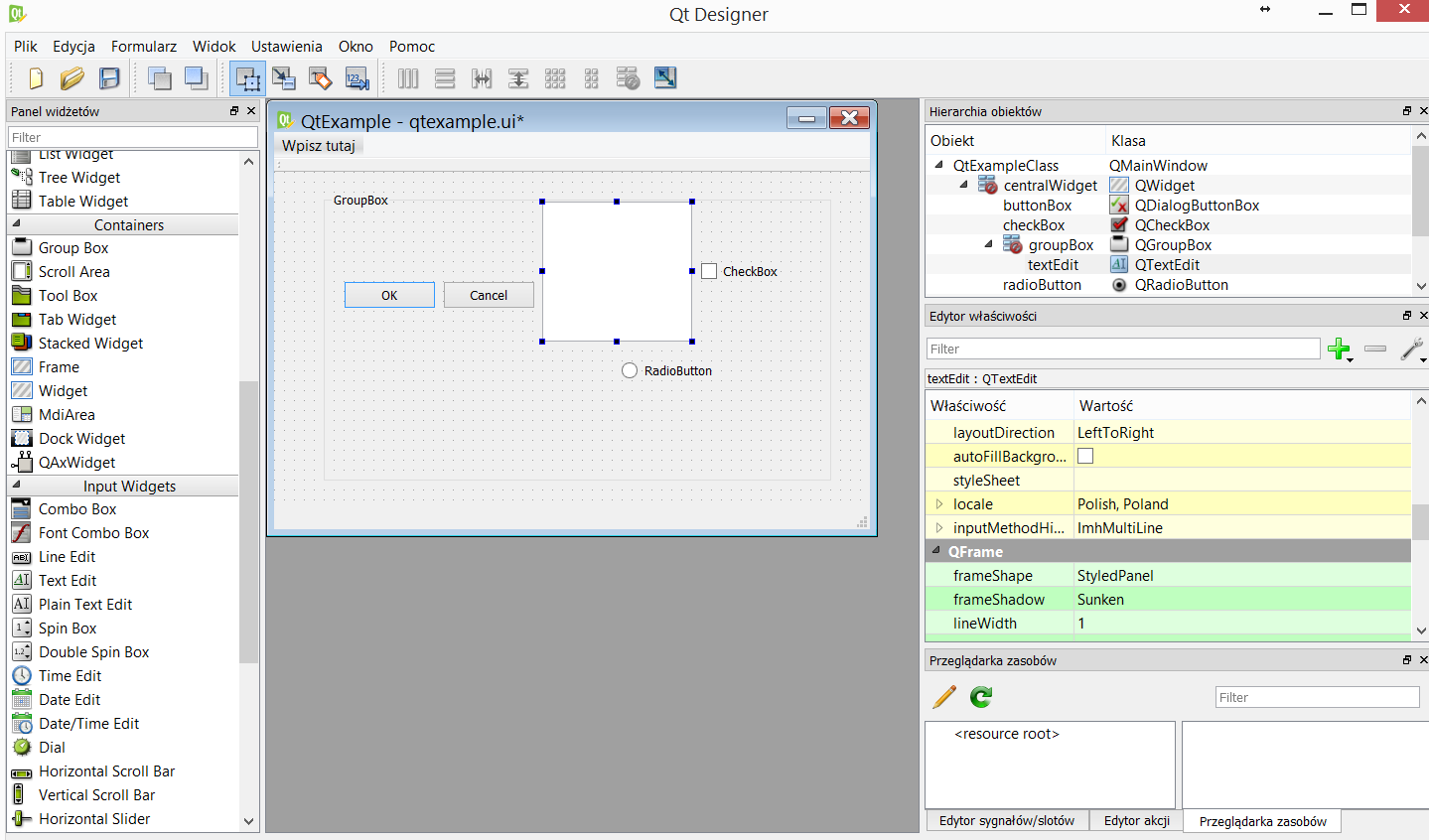Click the frameShadow Sunken value

tap(1243, 599)
